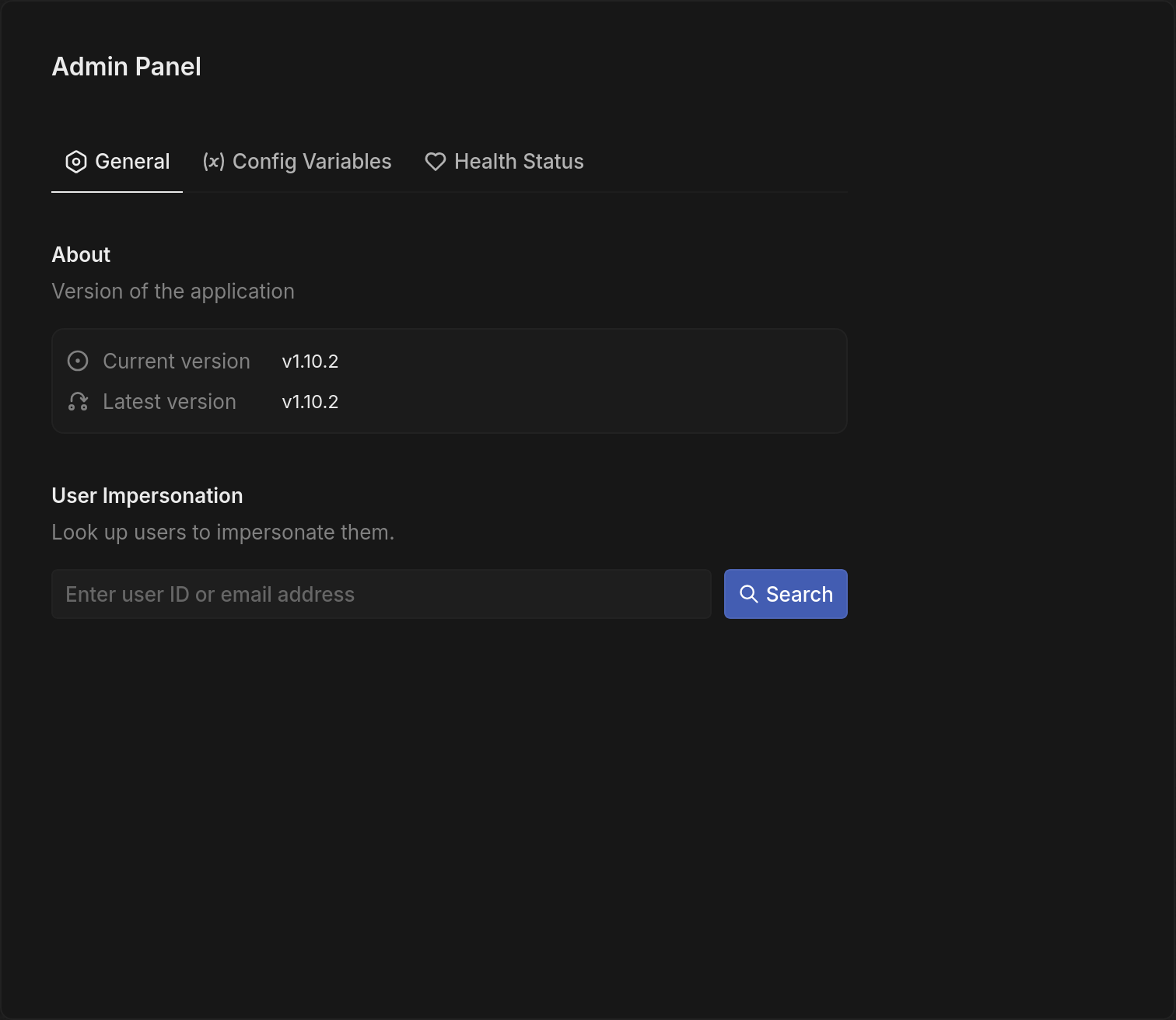Open the Health Status tab

(519, 162)
